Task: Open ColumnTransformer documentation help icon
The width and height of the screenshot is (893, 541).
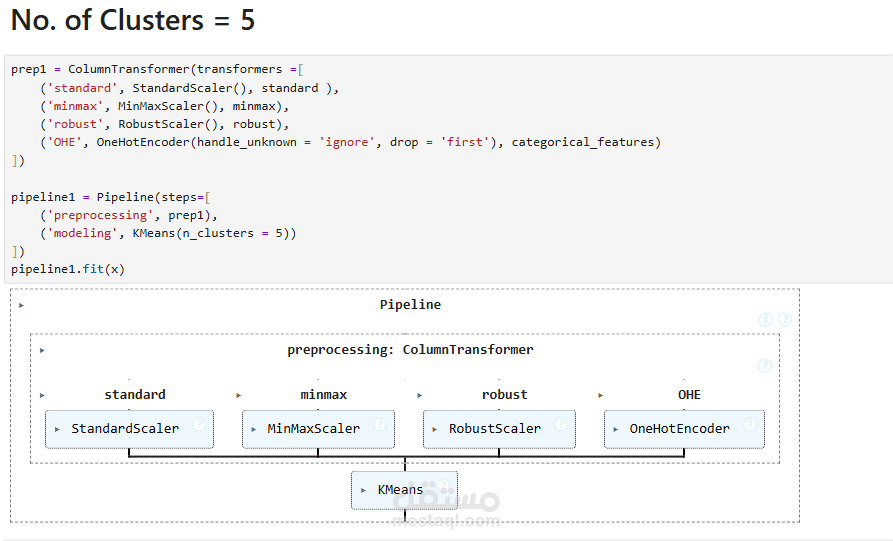Action: [x=765, y=366]
